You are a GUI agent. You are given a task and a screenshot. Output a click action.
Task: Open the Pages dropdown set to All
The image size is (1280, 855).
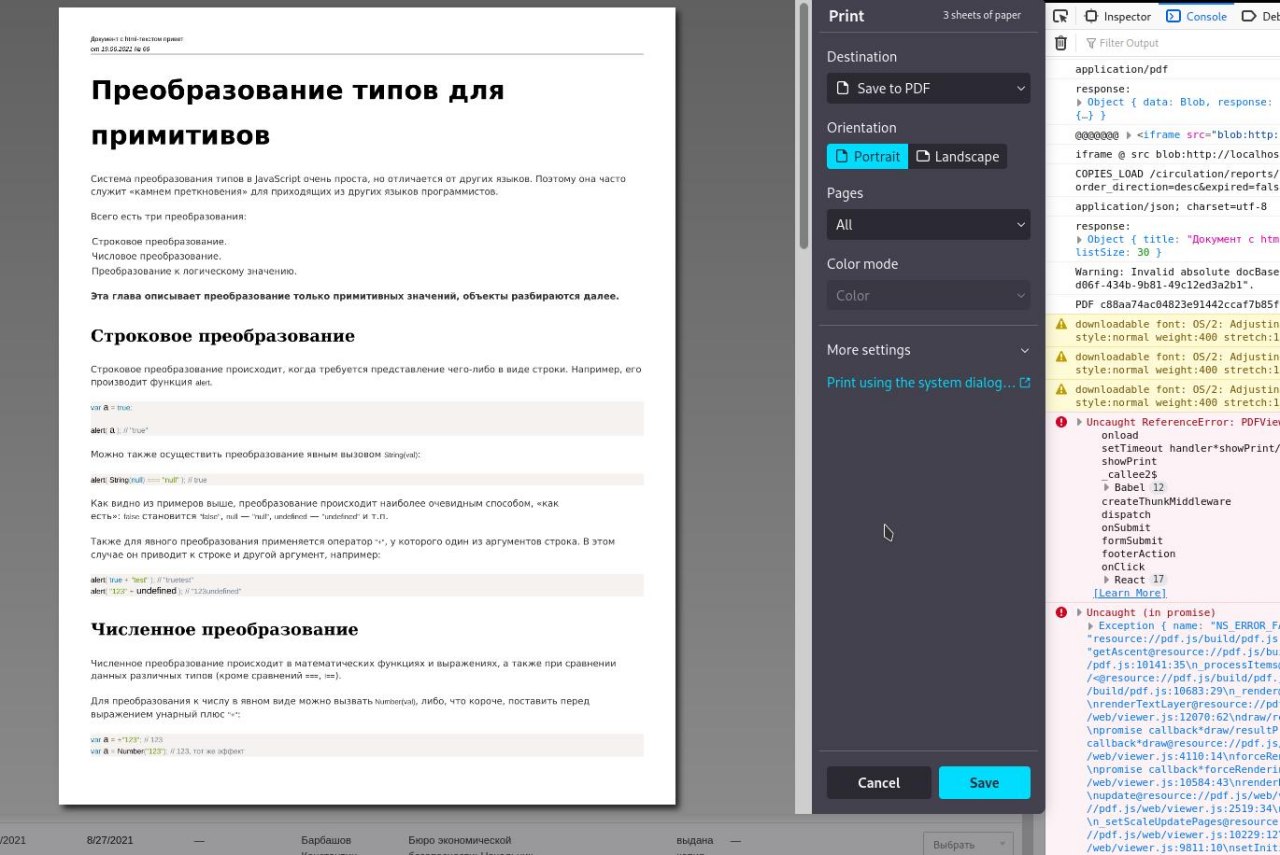point(928,224)
